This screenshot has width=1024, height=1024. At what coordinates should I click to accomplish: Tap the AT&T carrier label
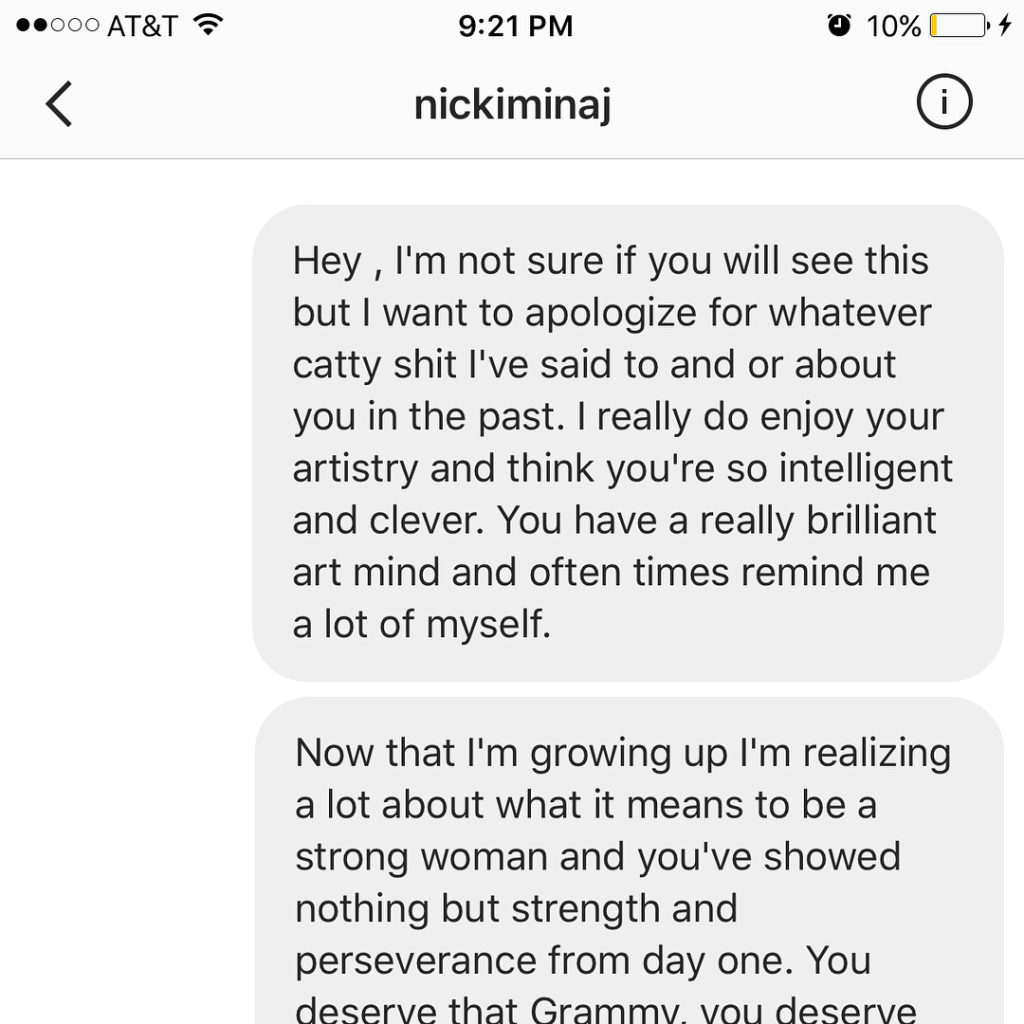pyautogui.click(x=144, y=26)
